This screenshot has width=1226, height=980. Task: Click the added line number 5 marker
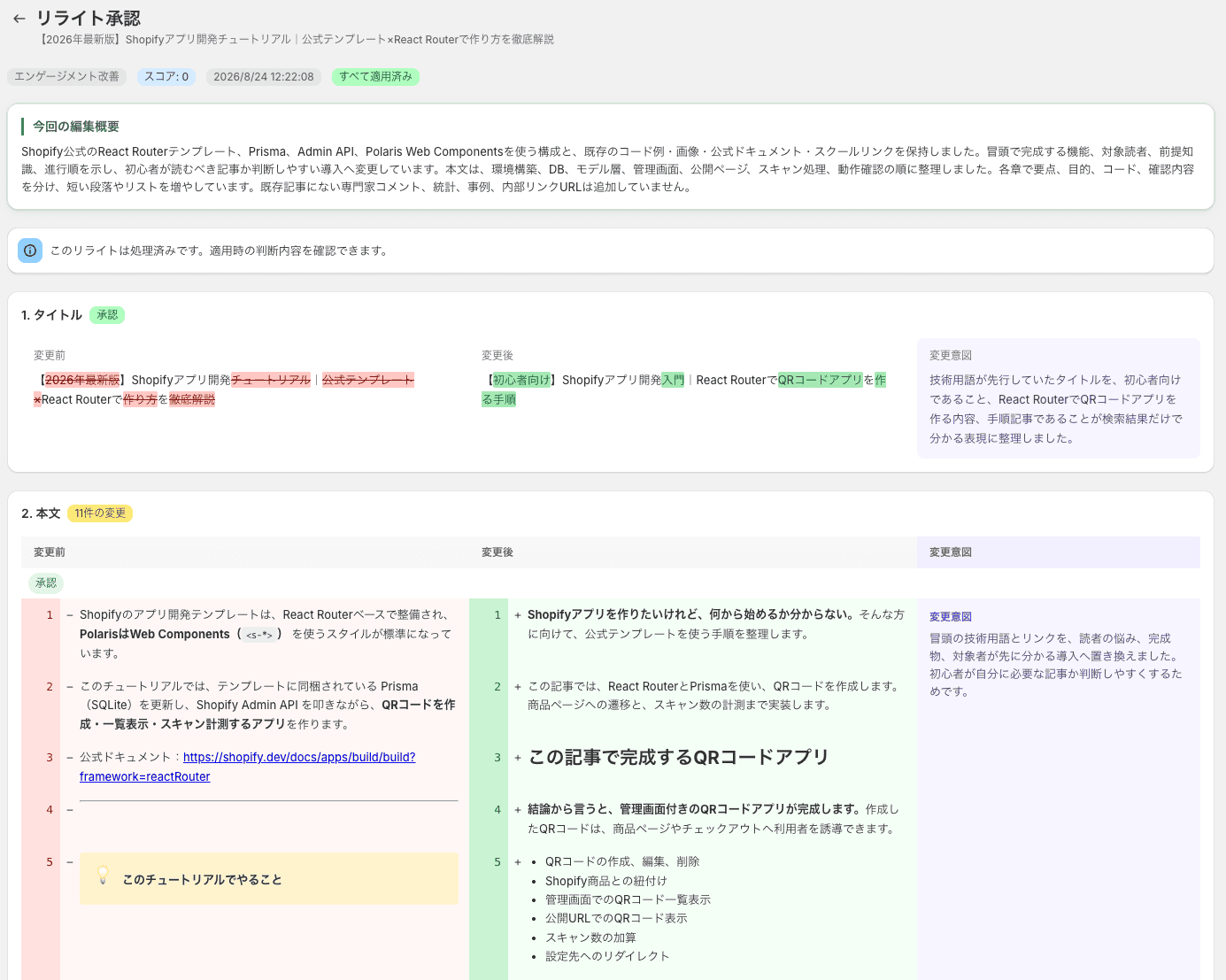click(x=497, y=862)
